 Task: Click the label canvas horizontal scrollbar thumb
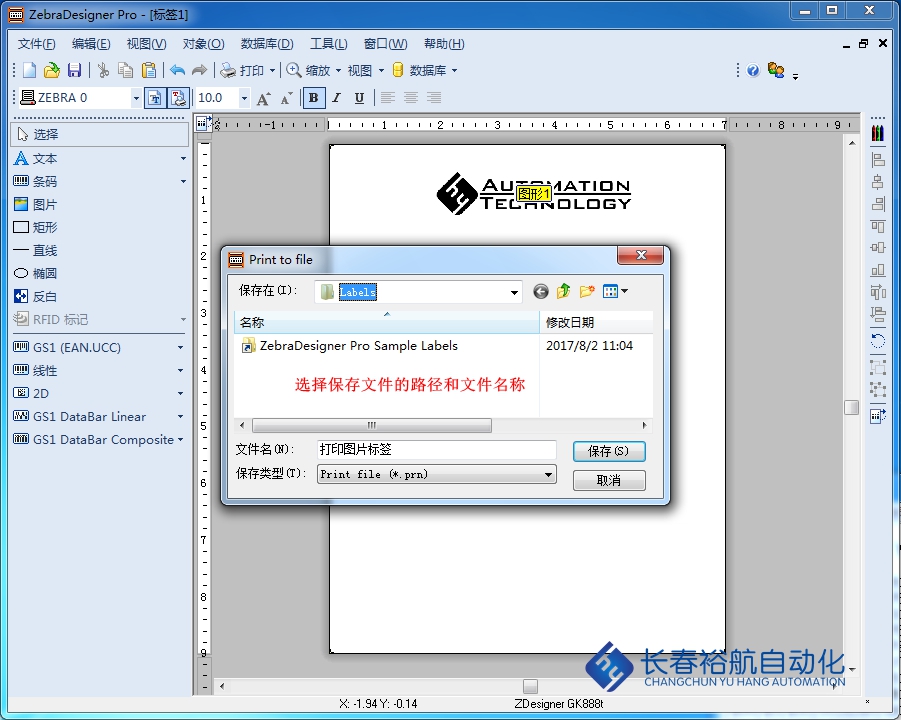tap(530, 686)
